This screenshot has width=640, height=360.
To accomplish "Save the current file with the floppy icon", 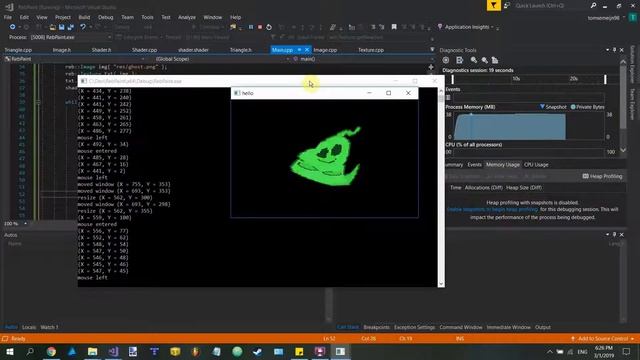I will tap(62, 27).
